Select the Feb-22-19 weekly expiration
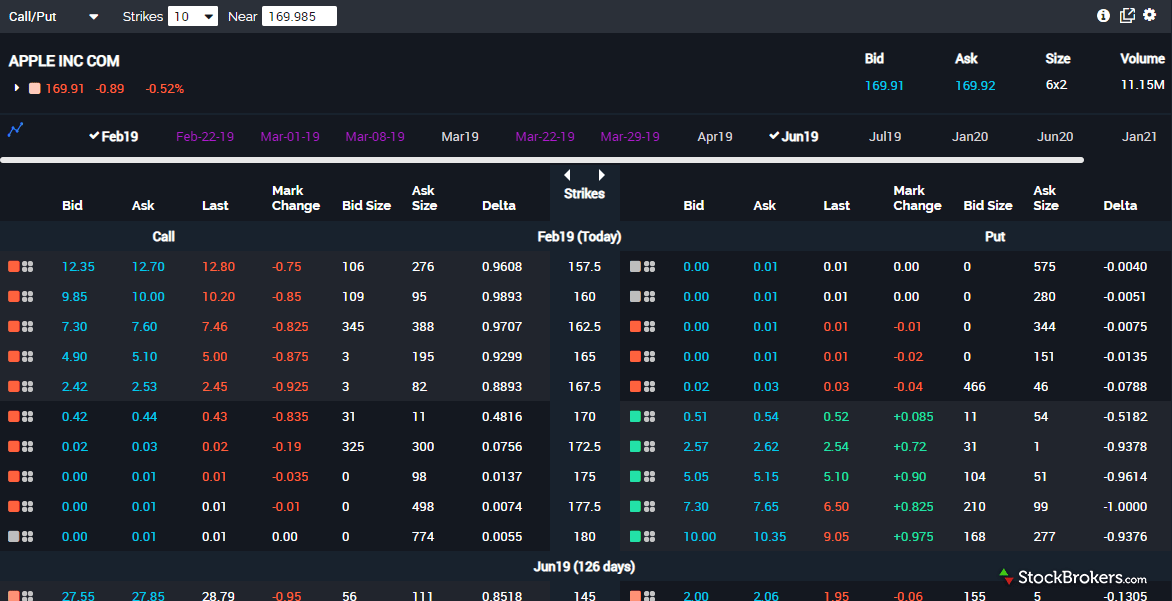 (x=205, y=137)
